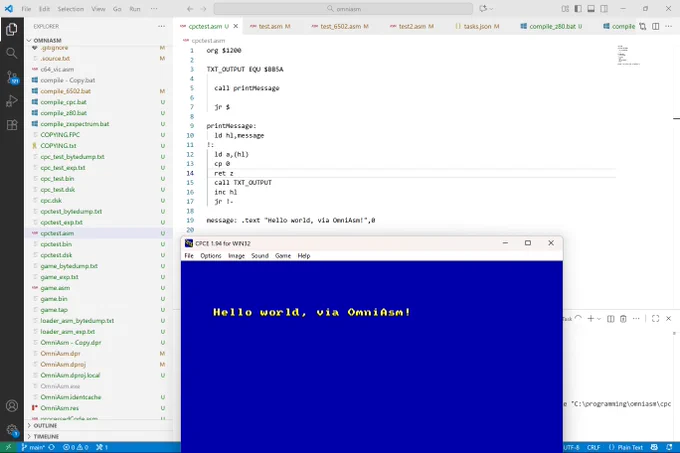Toggle the secondary side bar layout icon

(x=604, y=9)
